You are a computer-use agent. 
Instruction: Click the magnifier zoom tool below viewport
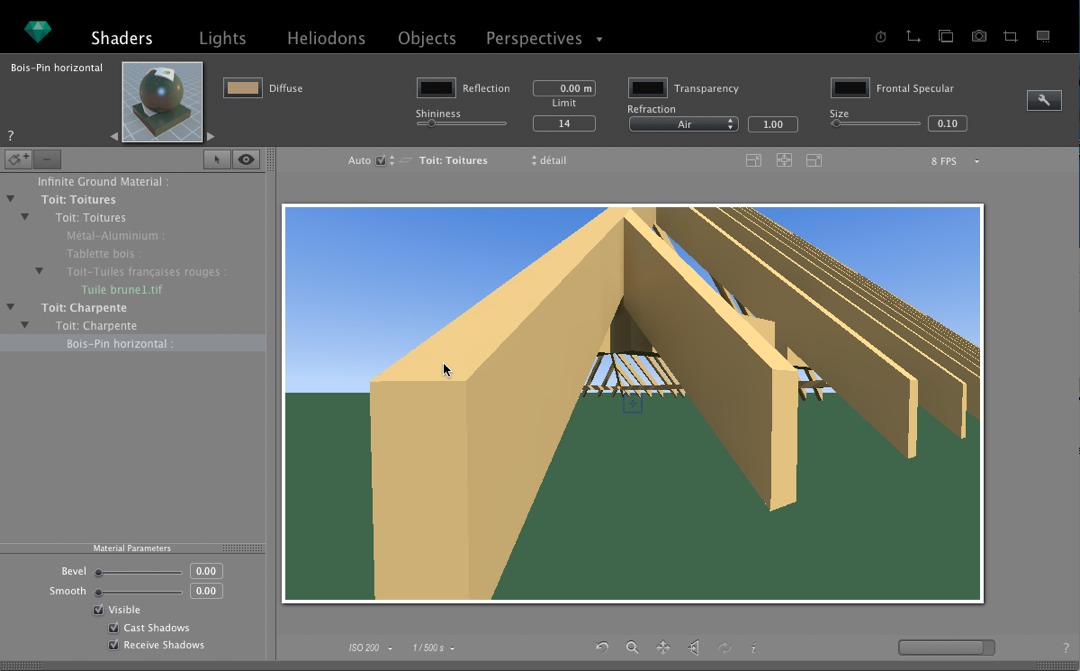coord(632,648)
